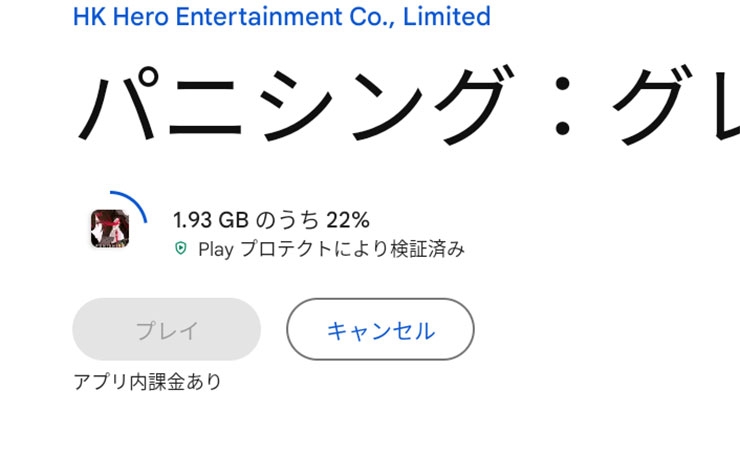Click the word Limited in developer name

click(447, 16)
